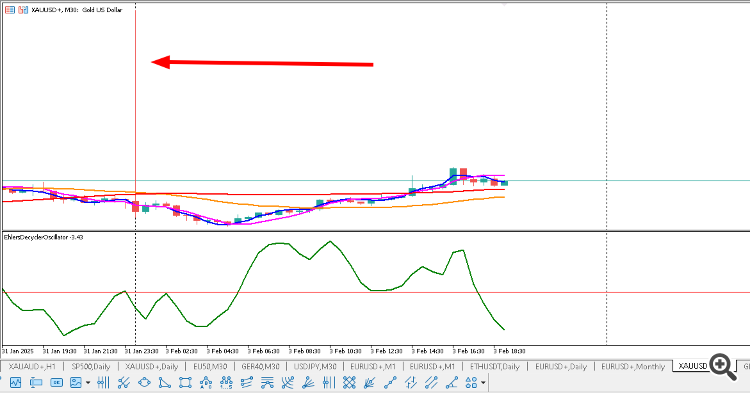Click the shapes group icon before last arrow
The width and height of the screenshot is (750, 393).
pos(471,382)
